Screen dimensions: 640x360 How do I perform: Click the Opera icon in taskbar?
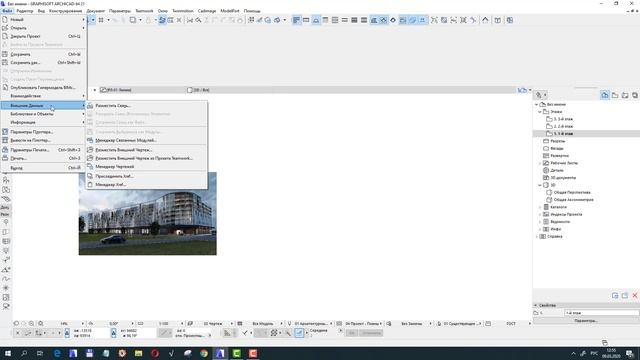coord(155,353)
